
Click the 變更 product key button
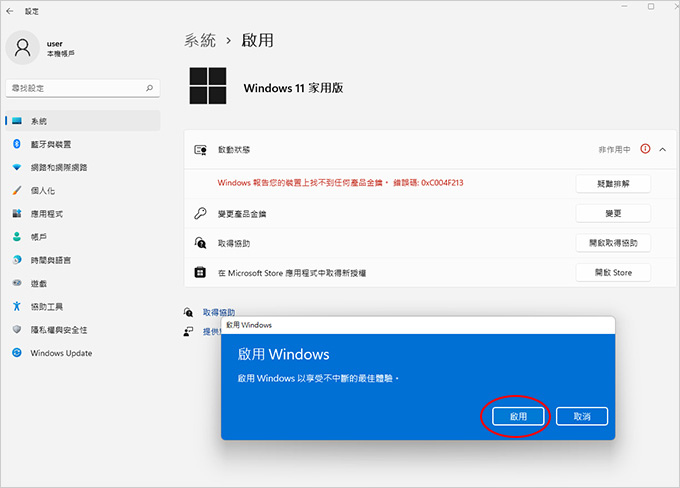tap(613, 213)
